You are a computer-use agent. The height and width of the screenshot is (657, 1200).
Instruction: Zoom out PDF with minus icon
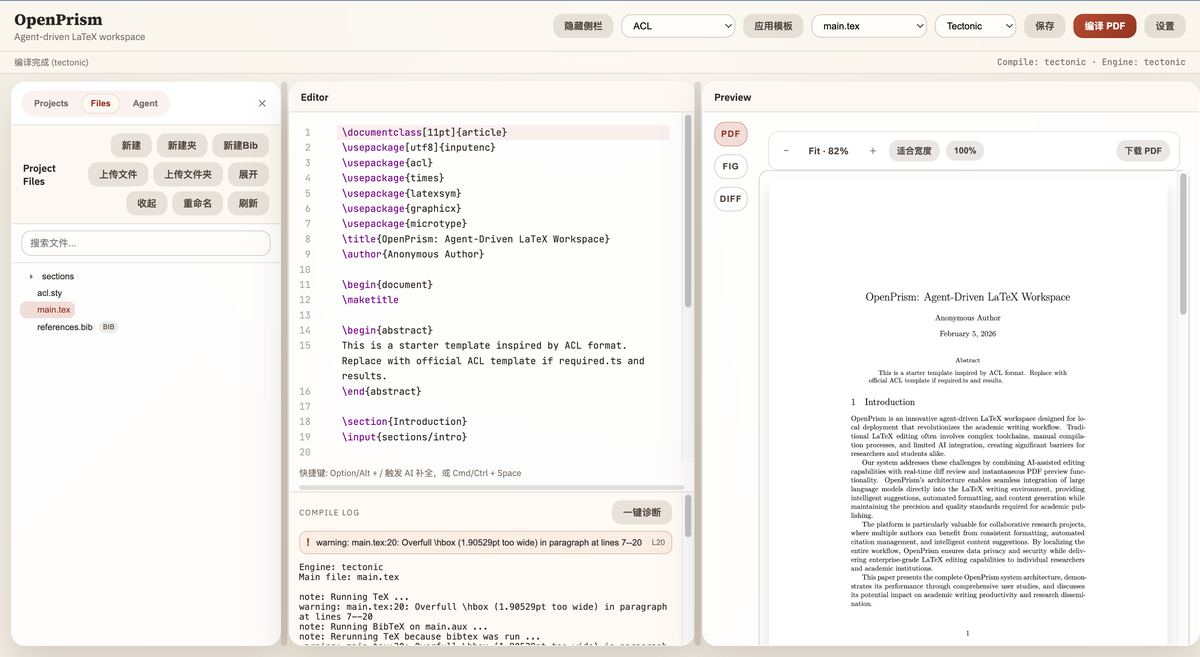(786, 151)
